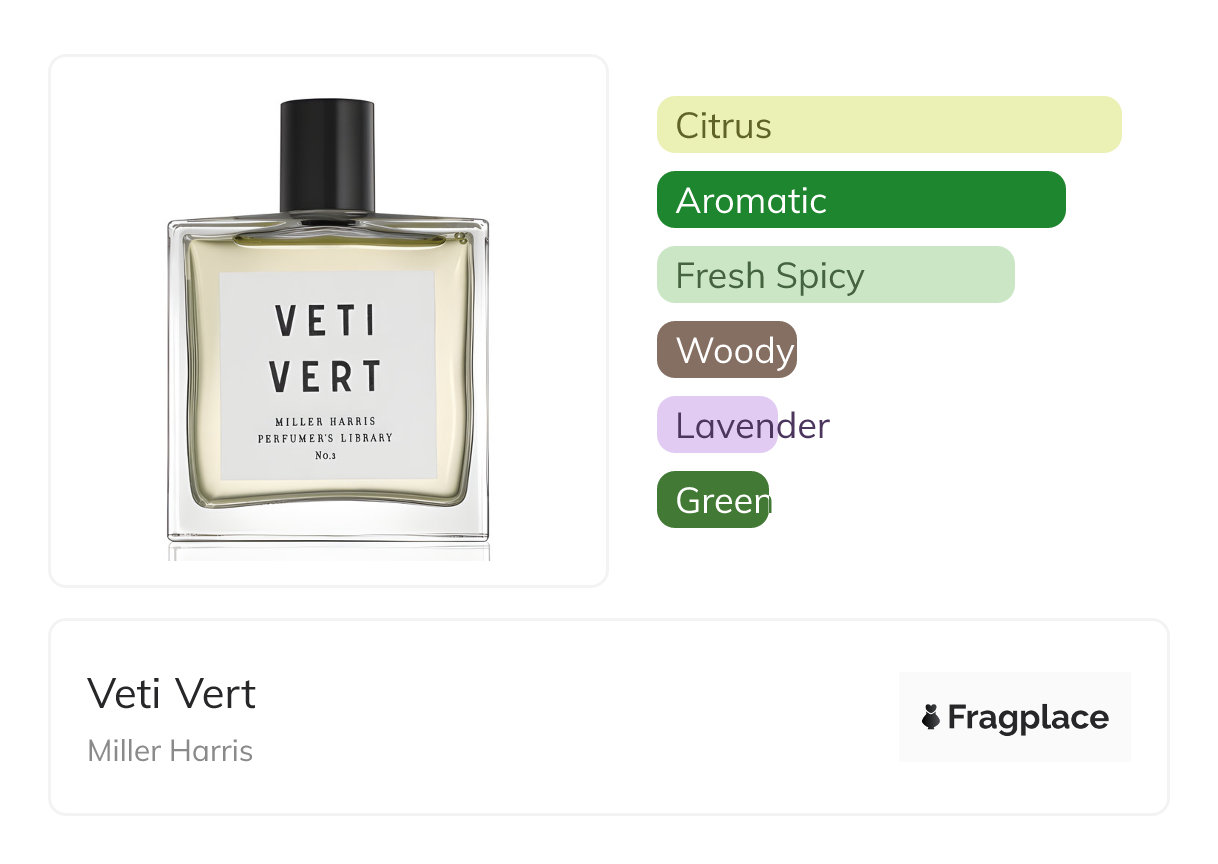Click the purple Lavender accord bar
Viewport: 1218px width, 864px height.
717,425
